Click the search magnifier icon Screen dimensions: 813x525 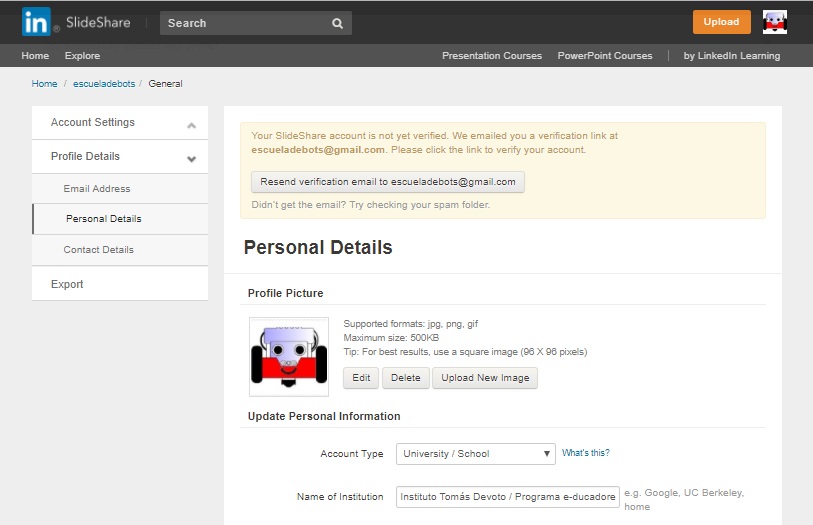point(338,23)
